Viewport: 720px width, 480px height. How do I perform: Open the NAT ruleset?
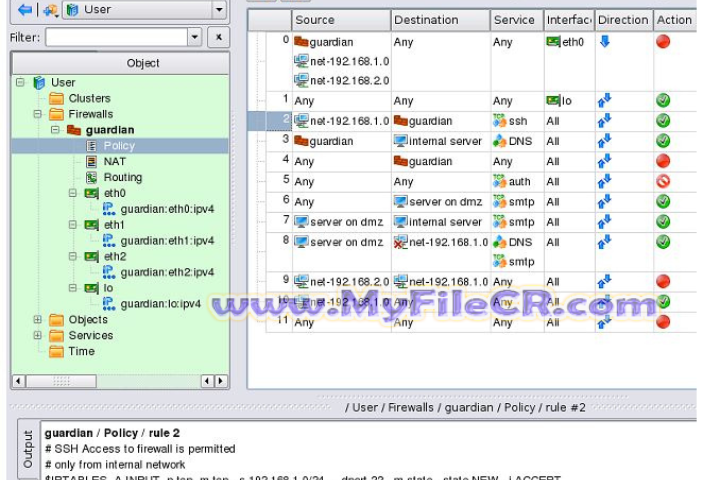[x=114, y=162]
